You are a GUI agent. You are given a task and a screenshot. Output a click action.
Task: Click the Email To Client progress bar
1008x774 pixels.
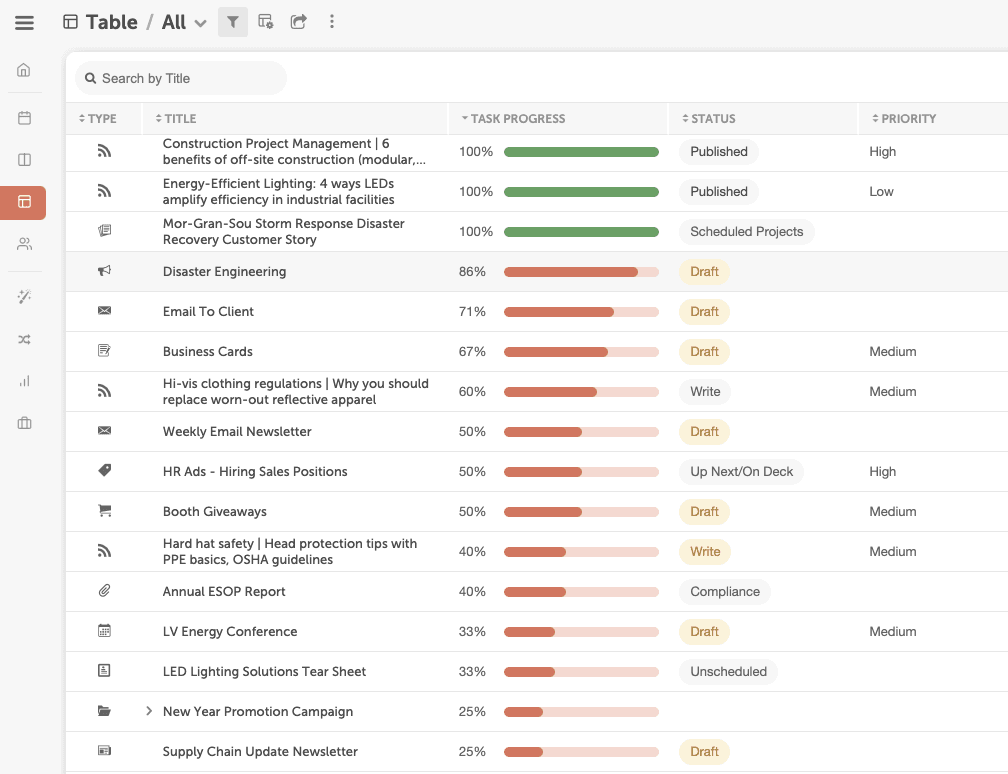click(581, 312)
